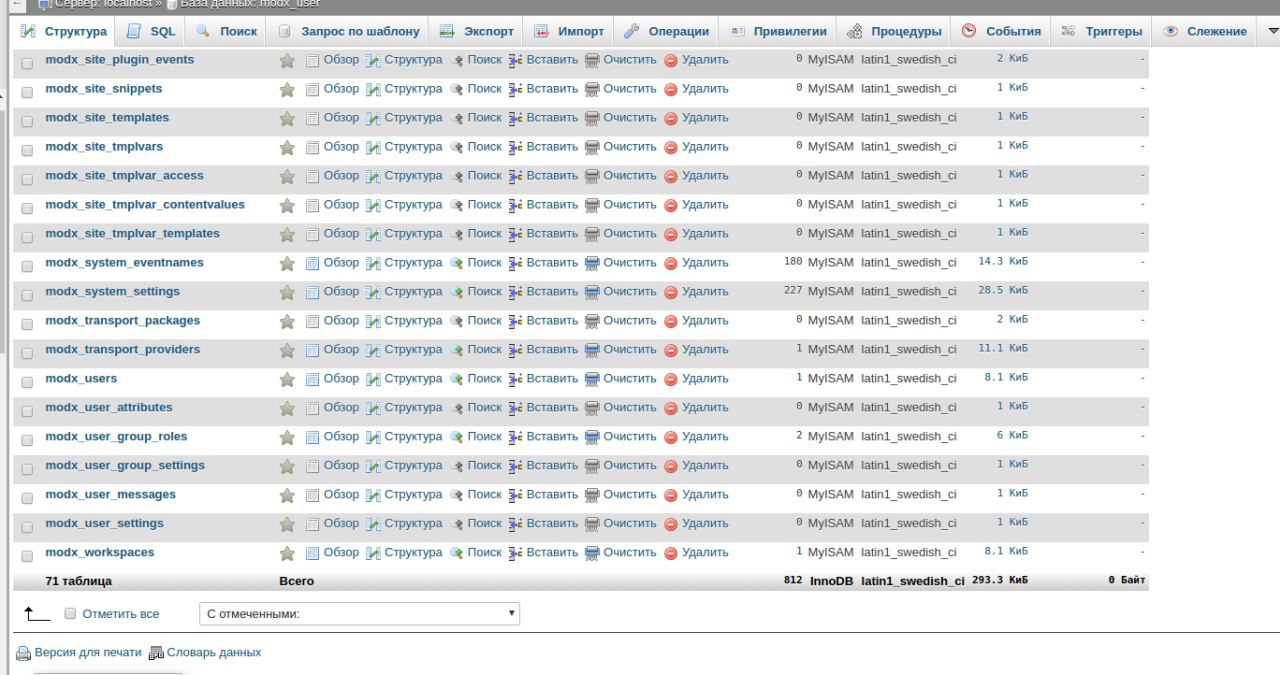This screenshot has width=1280, height=675.
Task: Click the favorite star for modx_site_snippets
Action: point(287,90)
